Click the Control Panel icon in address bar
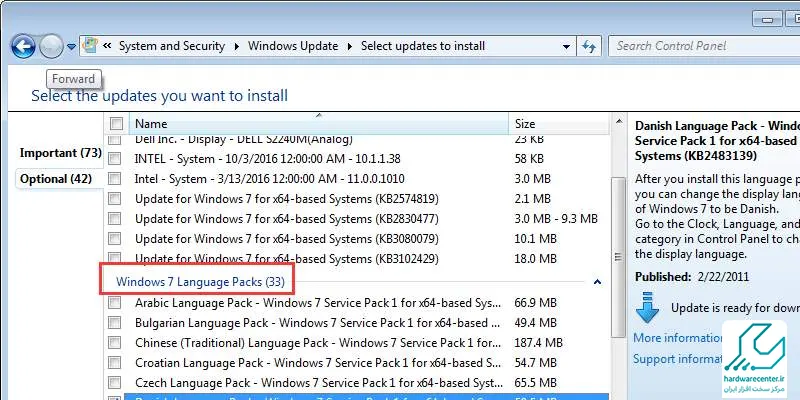Screen dimensions: 800x400 coord(90,45)
